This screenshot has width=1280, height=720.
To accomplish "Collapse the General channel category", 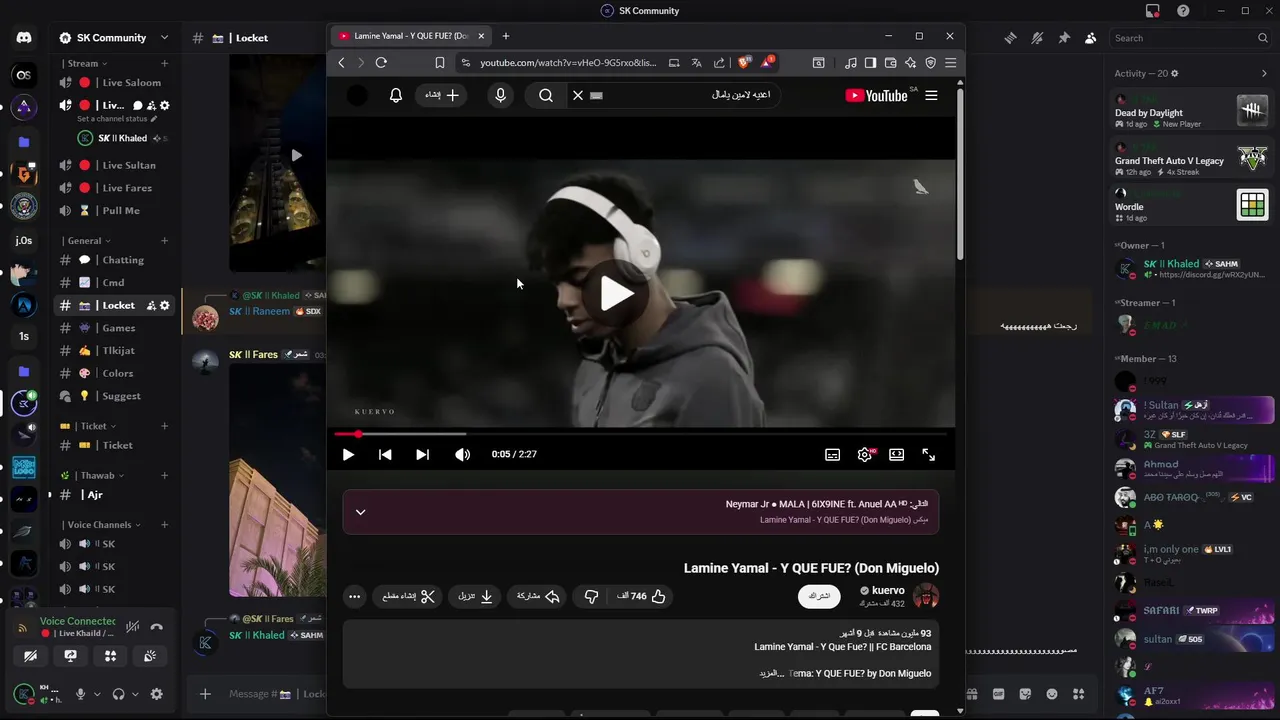I will click(x=87, y=241).
